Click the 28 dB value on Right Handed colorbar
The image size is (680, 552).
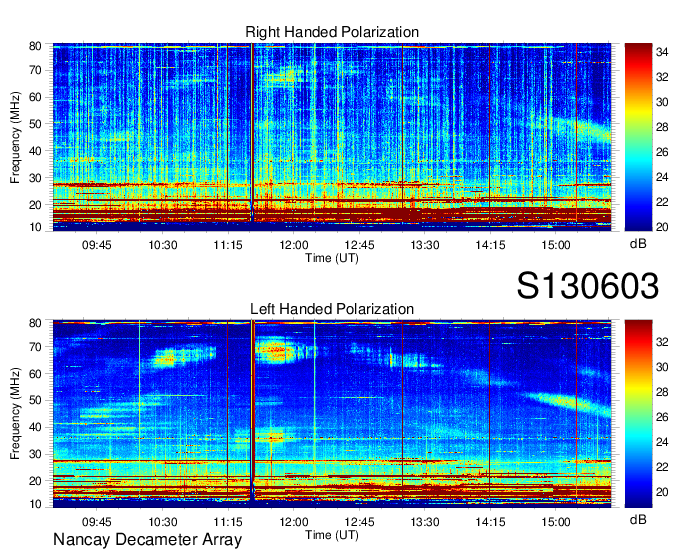point(662,127)
